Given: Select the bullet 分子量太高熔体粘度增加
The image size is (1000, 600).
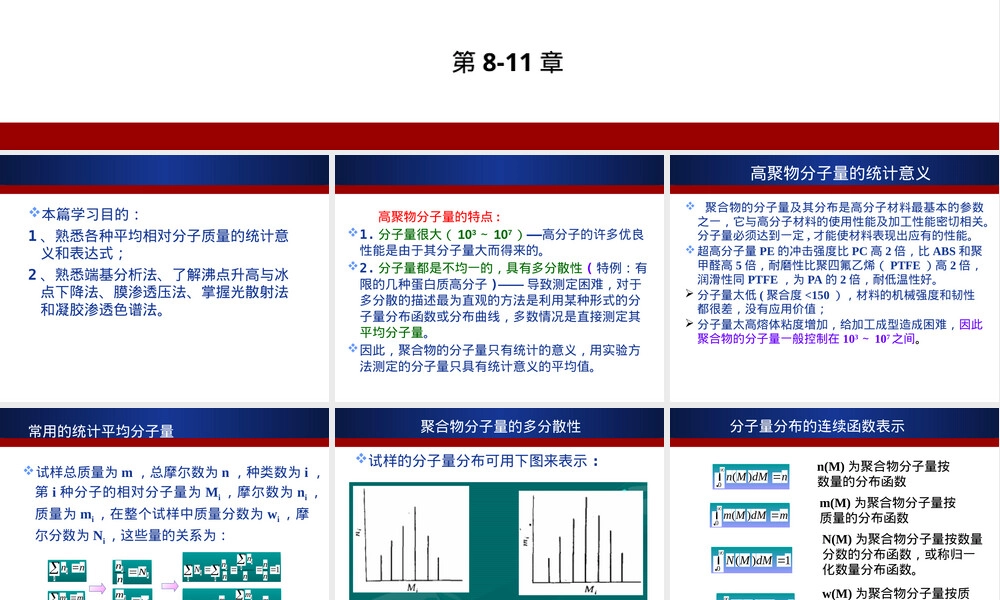Looking at the screenshot, I should pos(834,332).
